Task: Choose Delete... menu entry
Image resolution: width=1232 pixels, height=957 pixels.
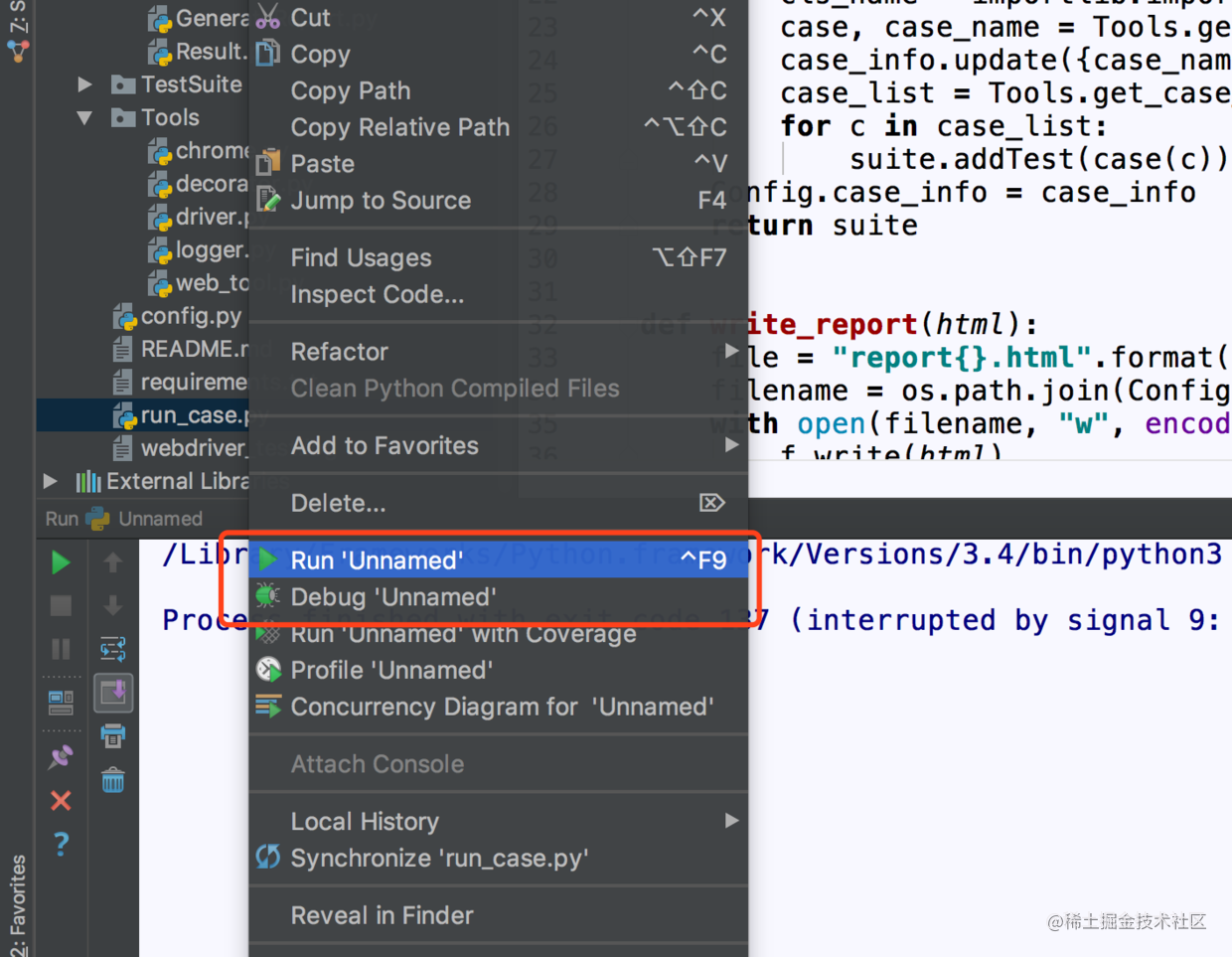Action: (x=498, y=503)
